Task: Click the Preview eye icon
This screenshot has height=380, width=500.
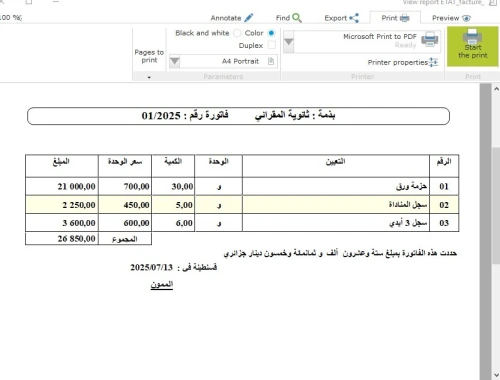Action: [466, 18]
